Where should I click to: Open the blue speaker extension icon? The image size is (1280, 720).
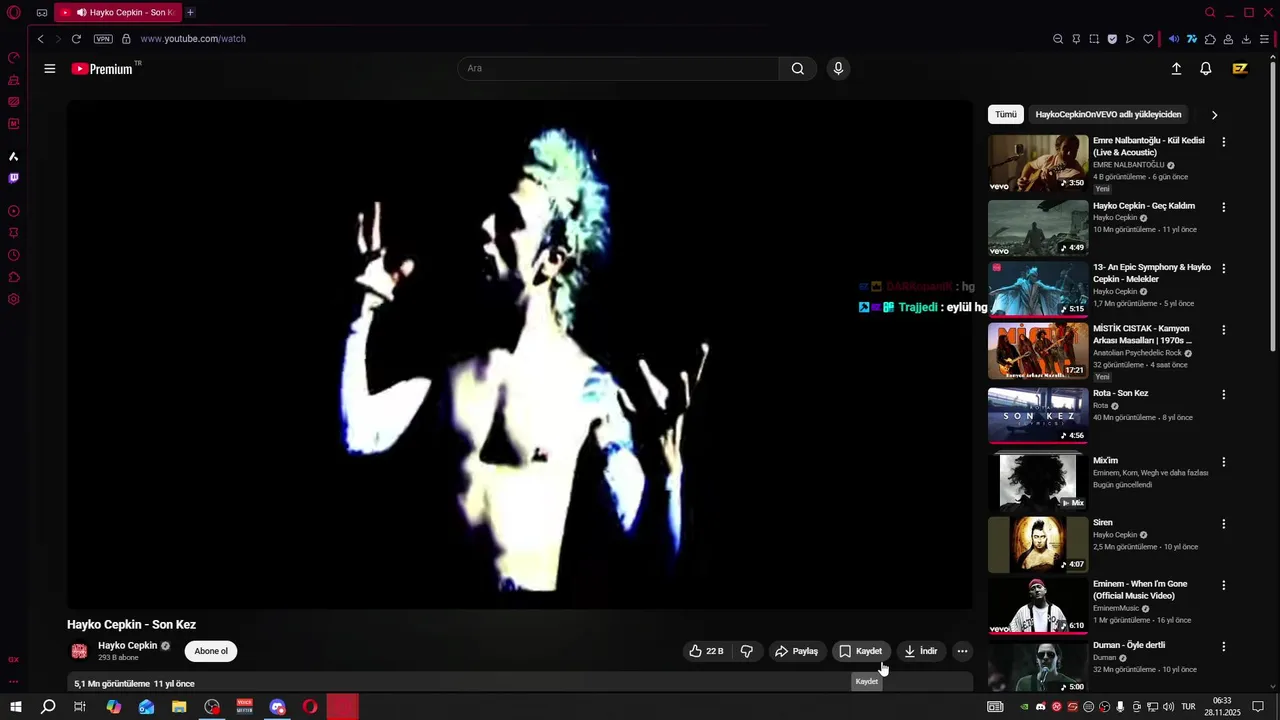point(1174,39)
